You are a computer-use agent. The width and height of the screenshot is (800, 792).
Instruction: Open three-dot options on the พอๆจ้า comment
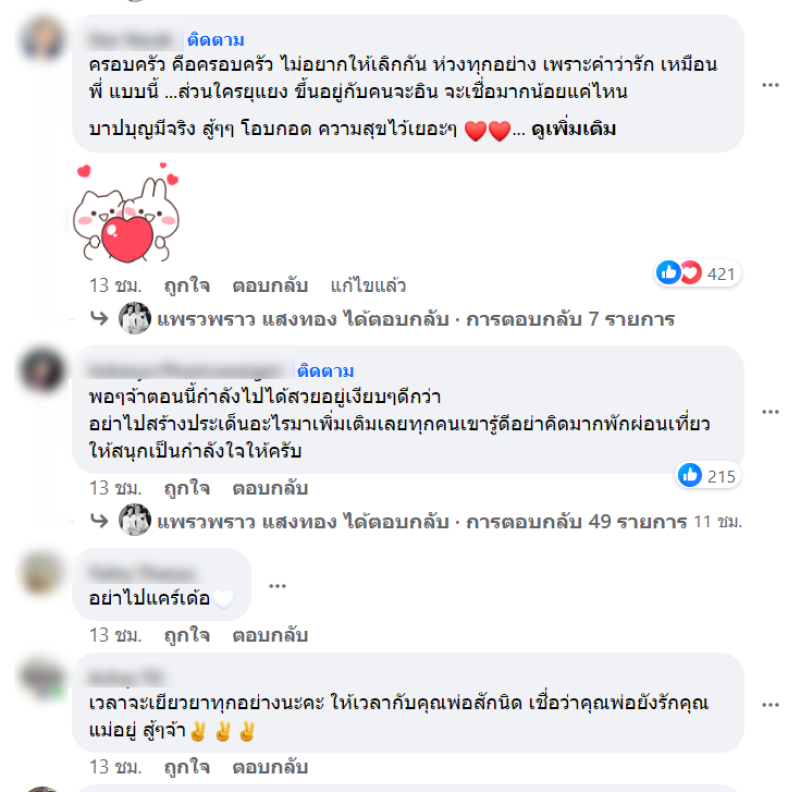[770, 411]
